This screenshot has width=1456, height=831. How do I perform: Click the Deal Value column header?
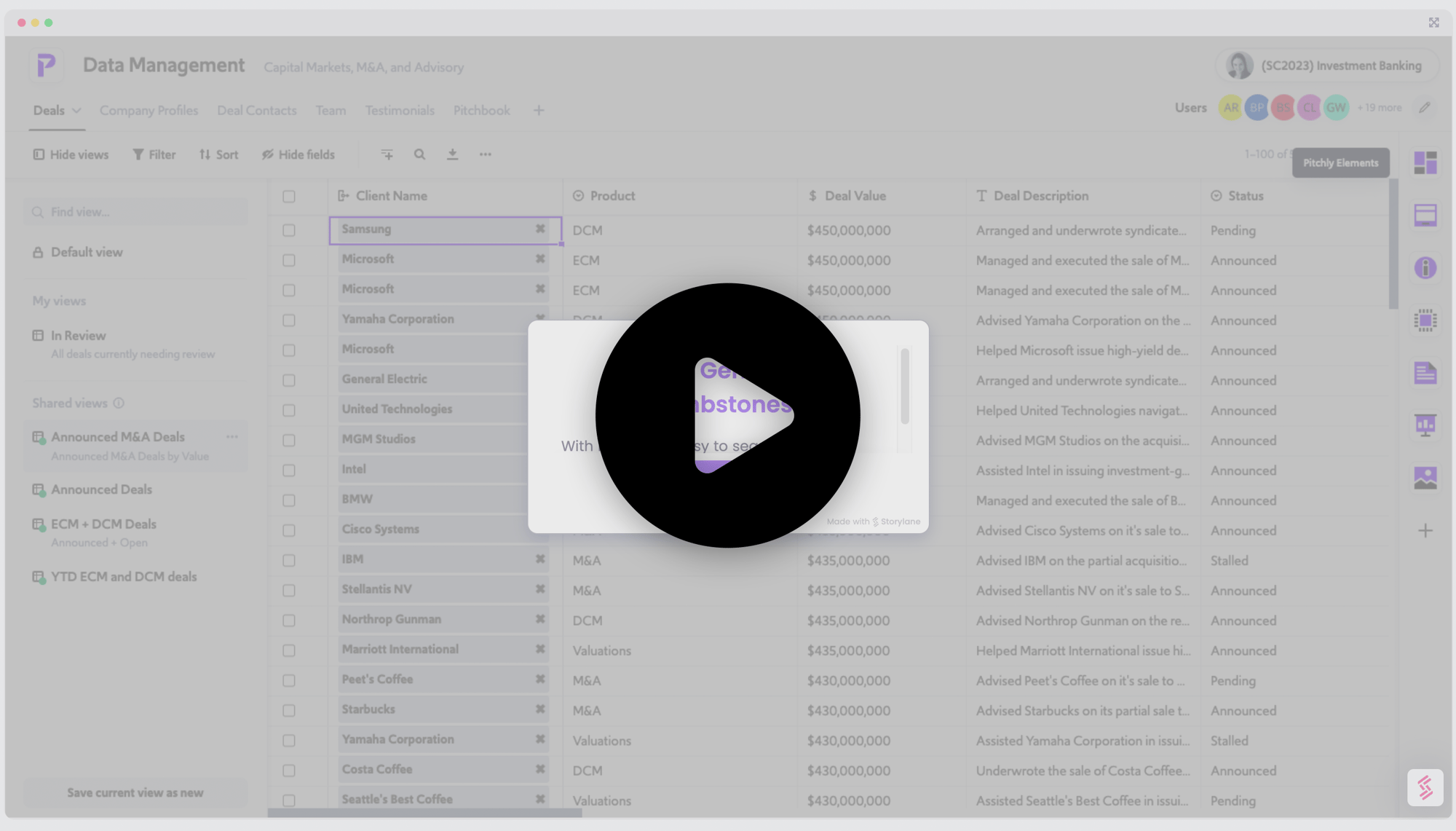(x=881, y=196)
